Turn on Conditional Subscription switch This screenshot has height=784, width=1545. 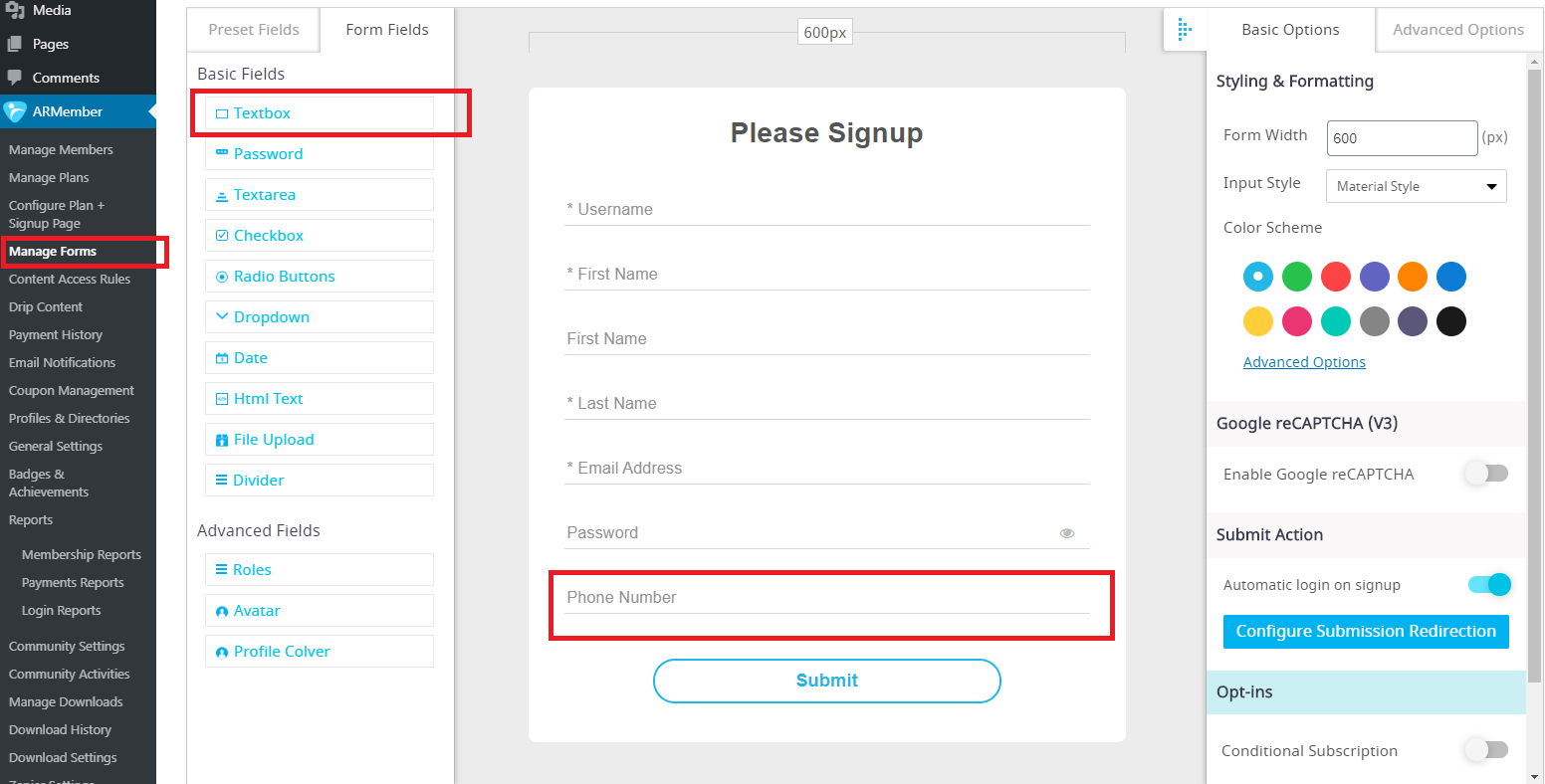point(1487,749)
